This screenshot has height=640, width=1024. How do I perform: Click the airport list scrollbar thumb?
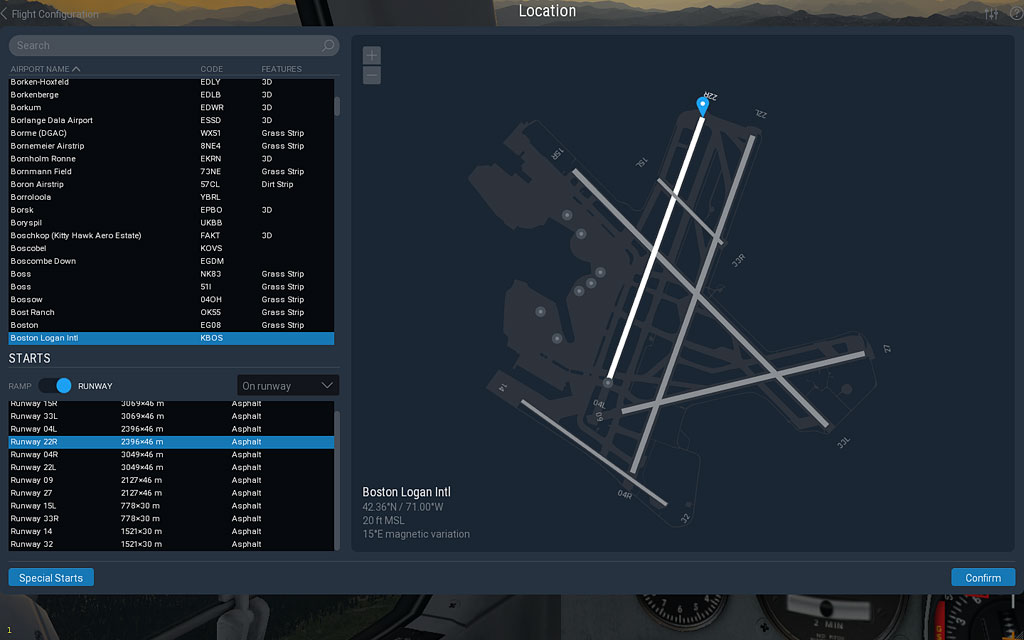point(337,106)
